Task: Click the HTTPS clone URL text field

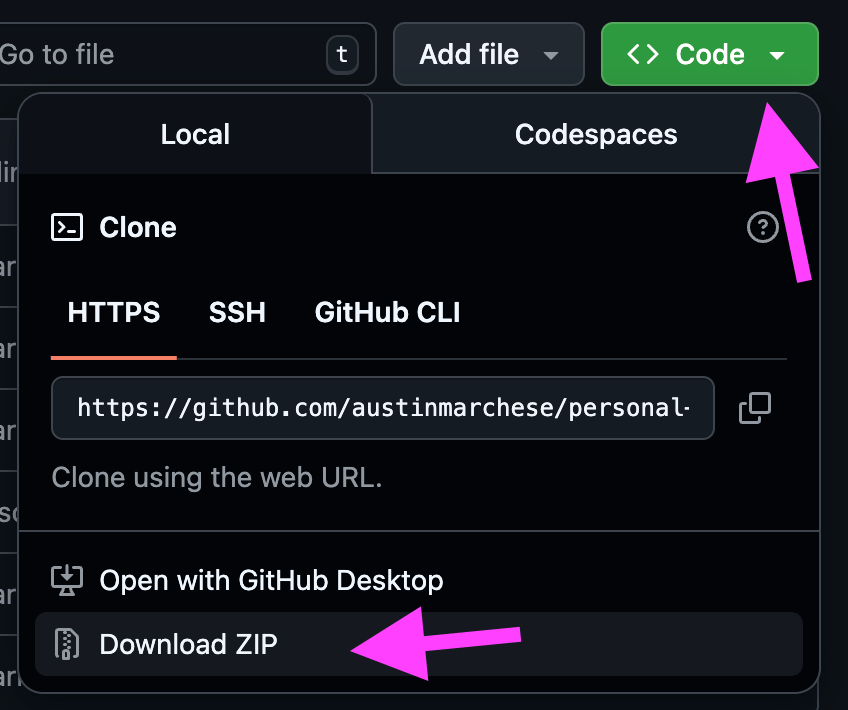Action: (x=383, y=408)
